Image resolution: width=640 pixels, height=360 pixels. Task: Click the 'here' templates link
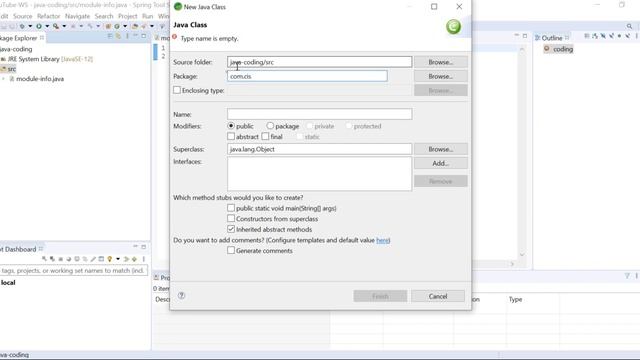pos(382,240)
